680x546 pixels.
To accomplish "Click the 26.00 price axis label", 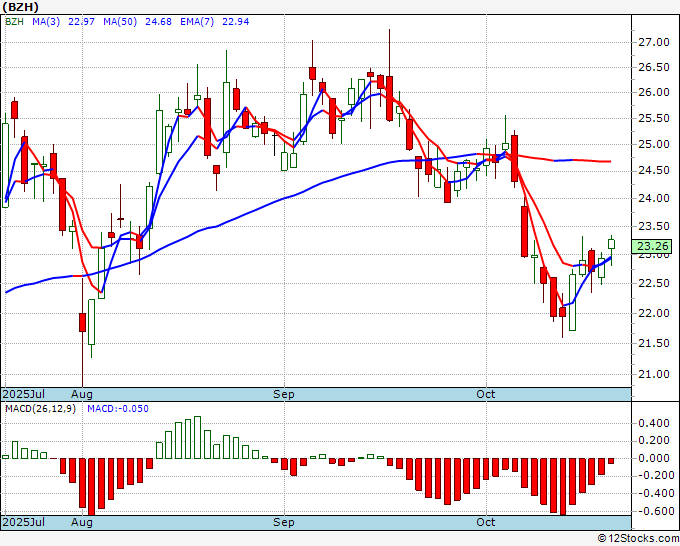I will point(654,92).
